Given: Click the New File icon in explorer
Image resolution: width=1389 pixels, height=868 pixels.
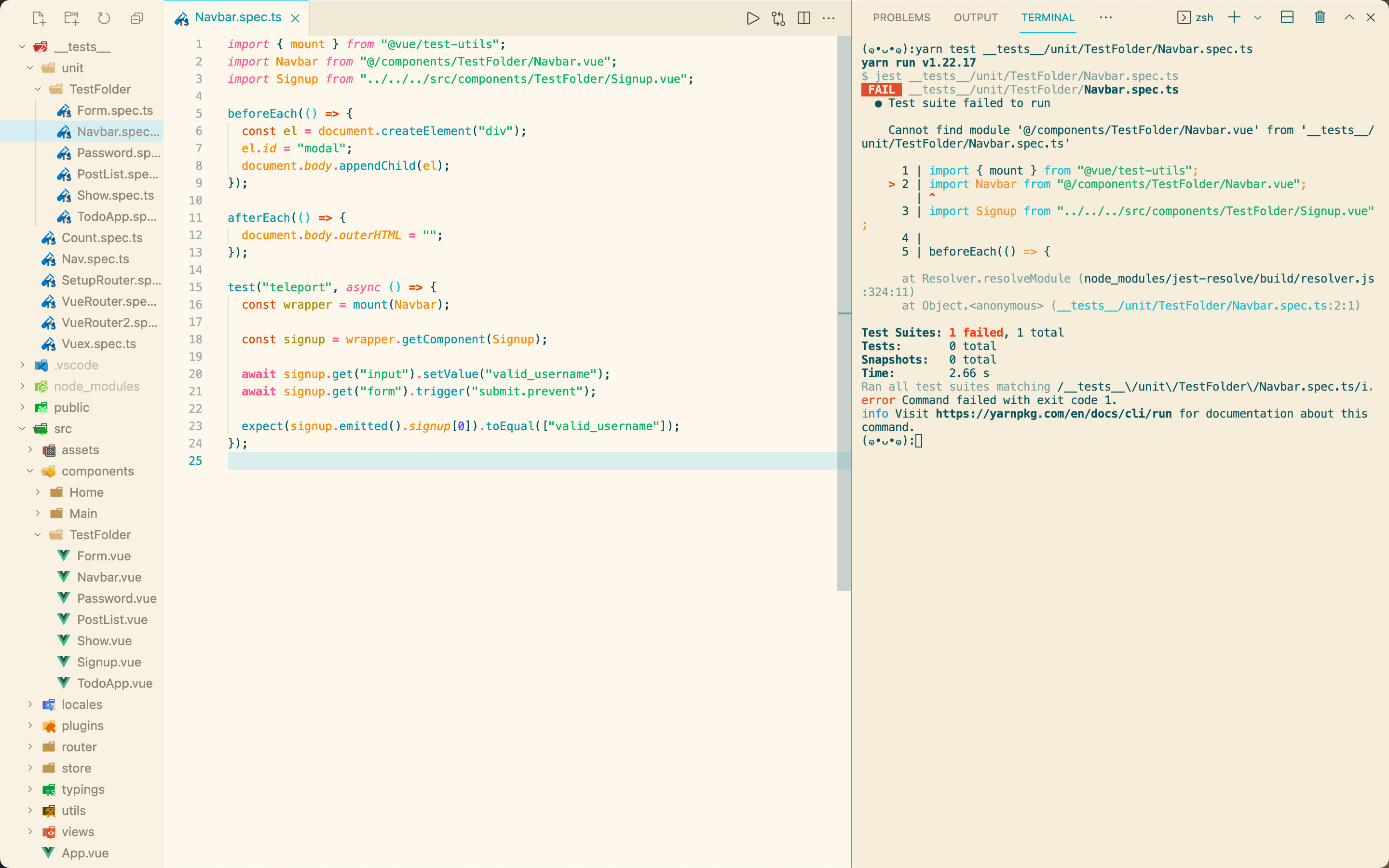Looking at the screenshot, I should tap(39, 18).
